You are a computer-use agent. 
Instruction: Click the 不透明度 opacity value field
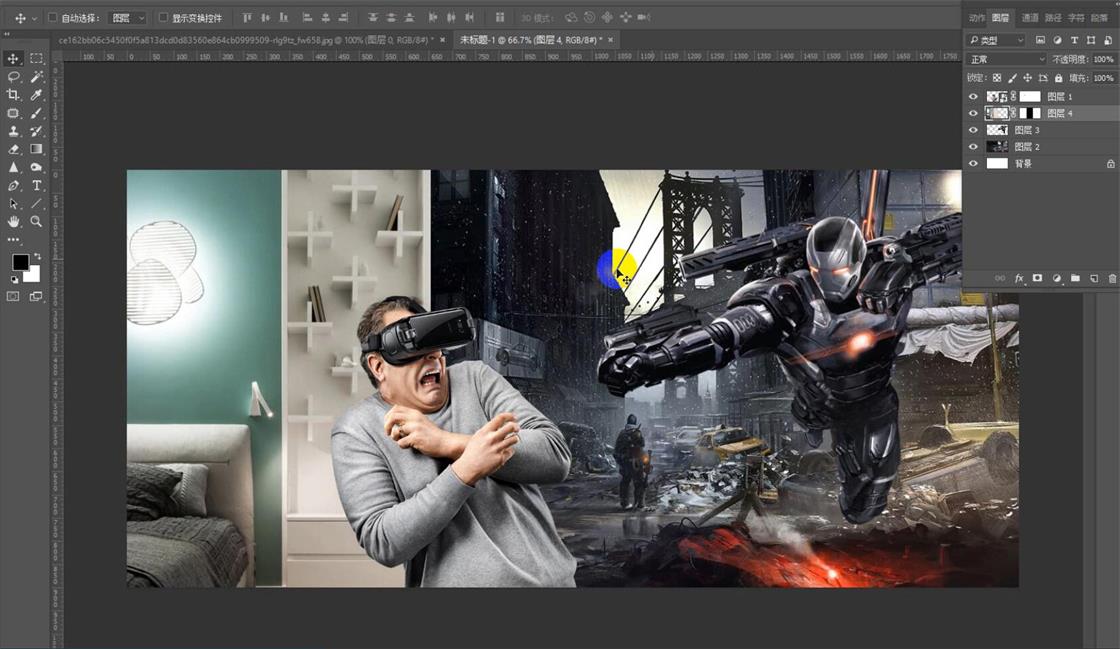click(x=1102, y=58)
